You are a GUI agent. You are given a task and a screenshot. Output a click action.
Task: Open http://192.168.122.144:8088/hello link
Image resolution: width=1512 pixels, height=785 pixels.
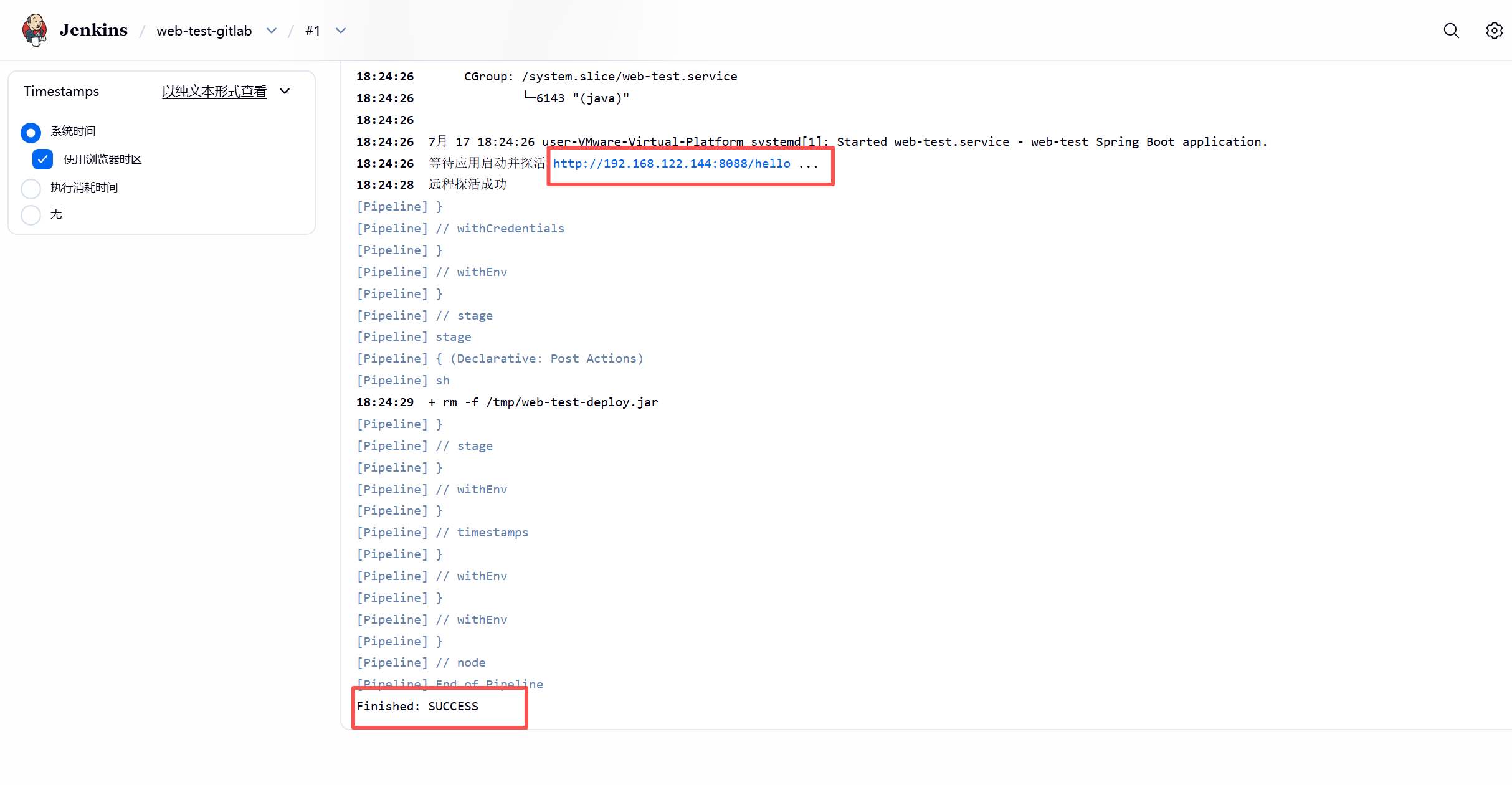pos(672,163)
